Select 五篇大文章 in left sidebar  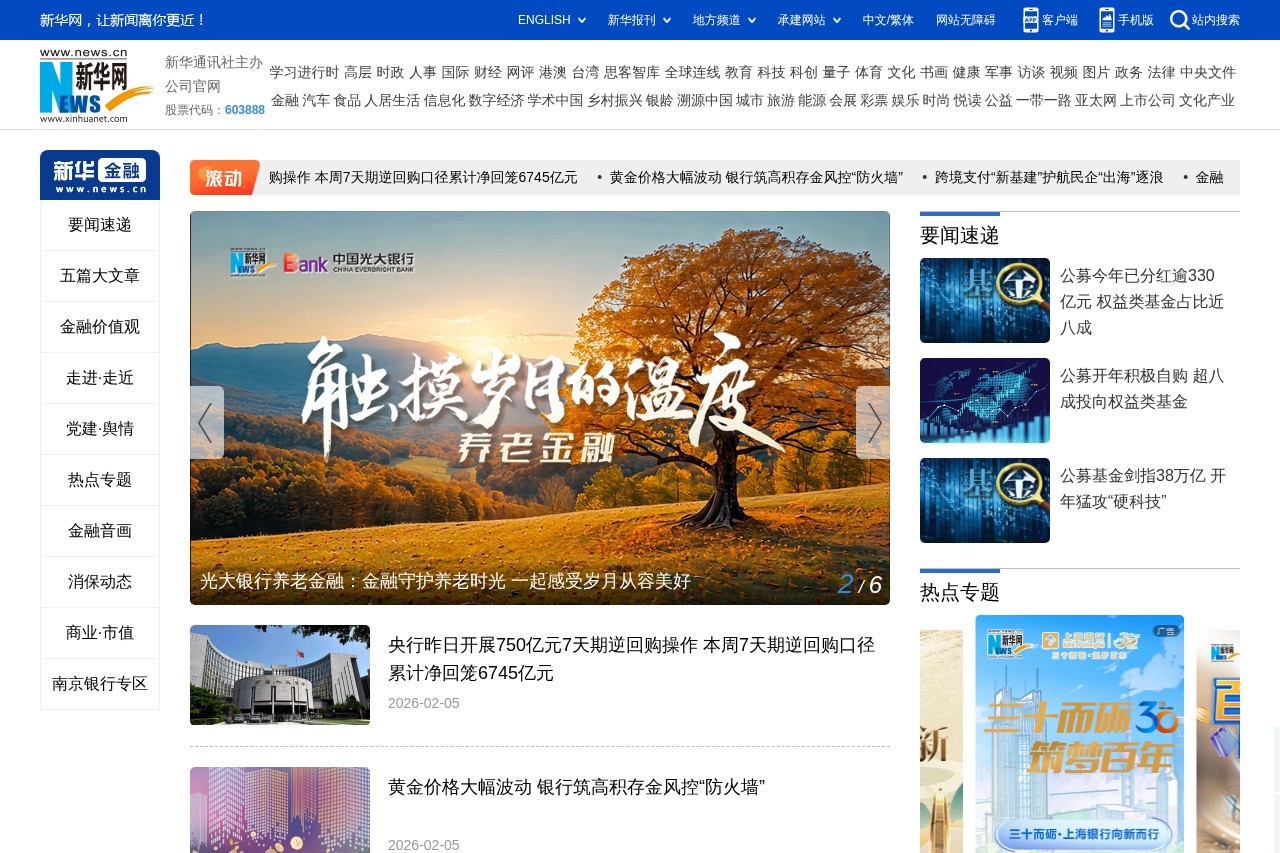(x=100, y=276)
